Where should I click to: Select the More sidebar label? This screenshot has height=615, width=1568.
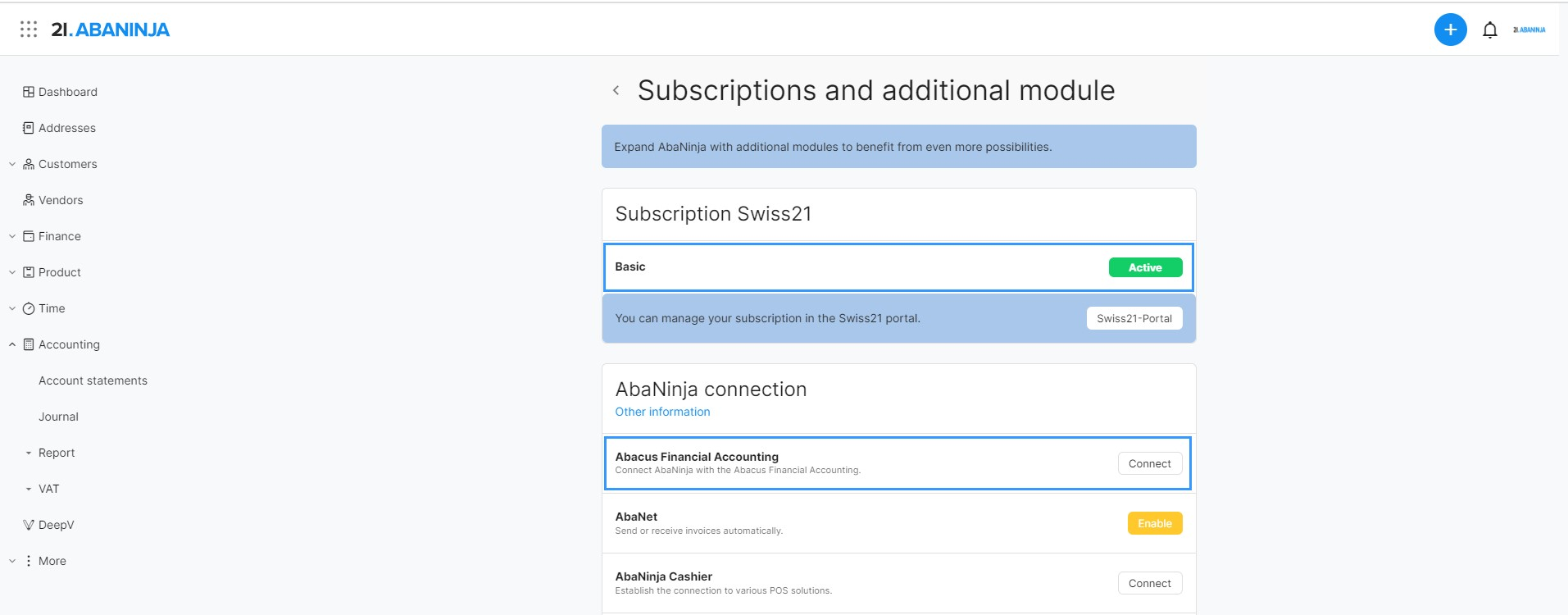[52, 561]
